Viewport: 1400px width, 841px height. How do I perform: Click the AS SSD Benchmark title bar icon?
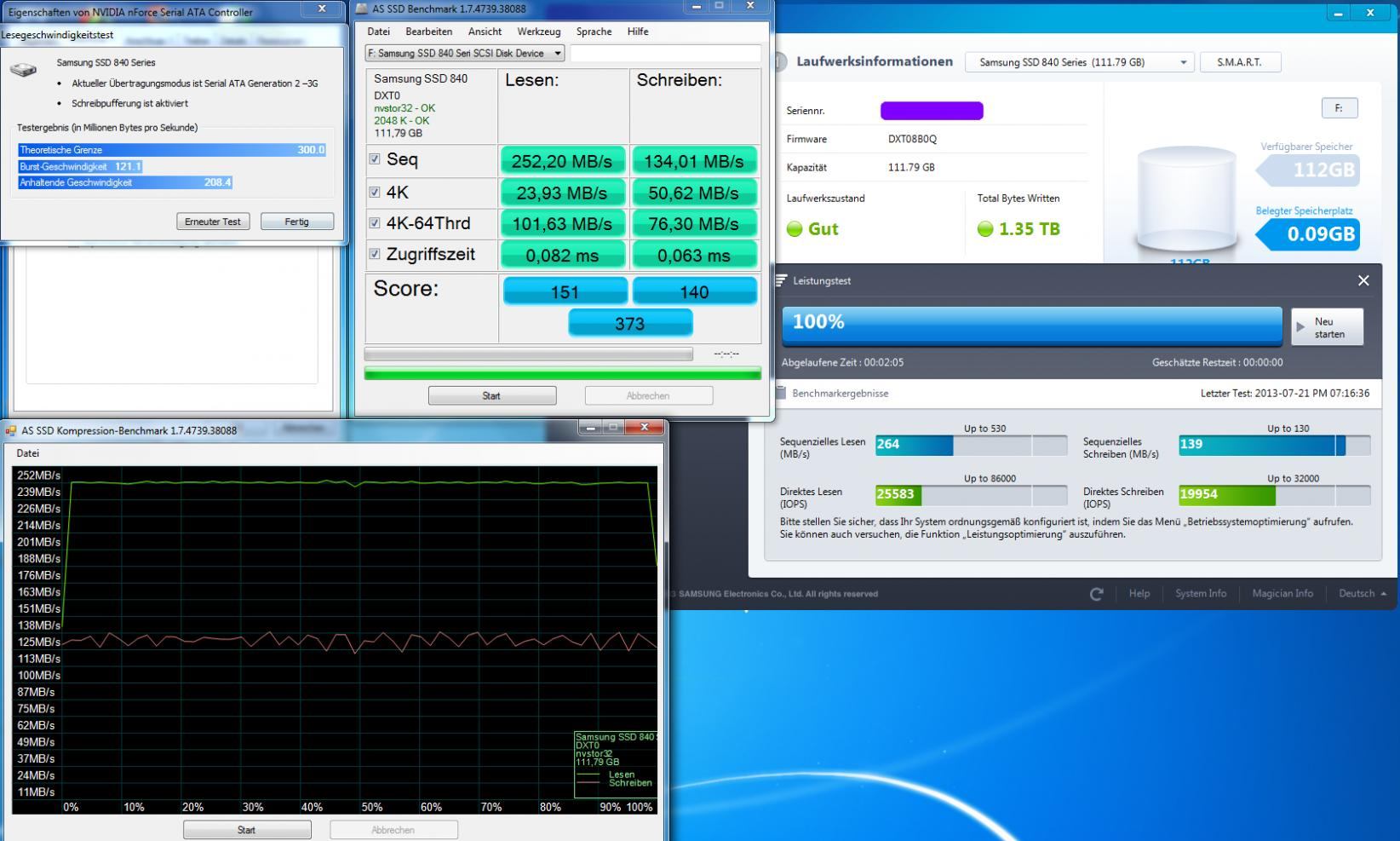tap(361, 9)
